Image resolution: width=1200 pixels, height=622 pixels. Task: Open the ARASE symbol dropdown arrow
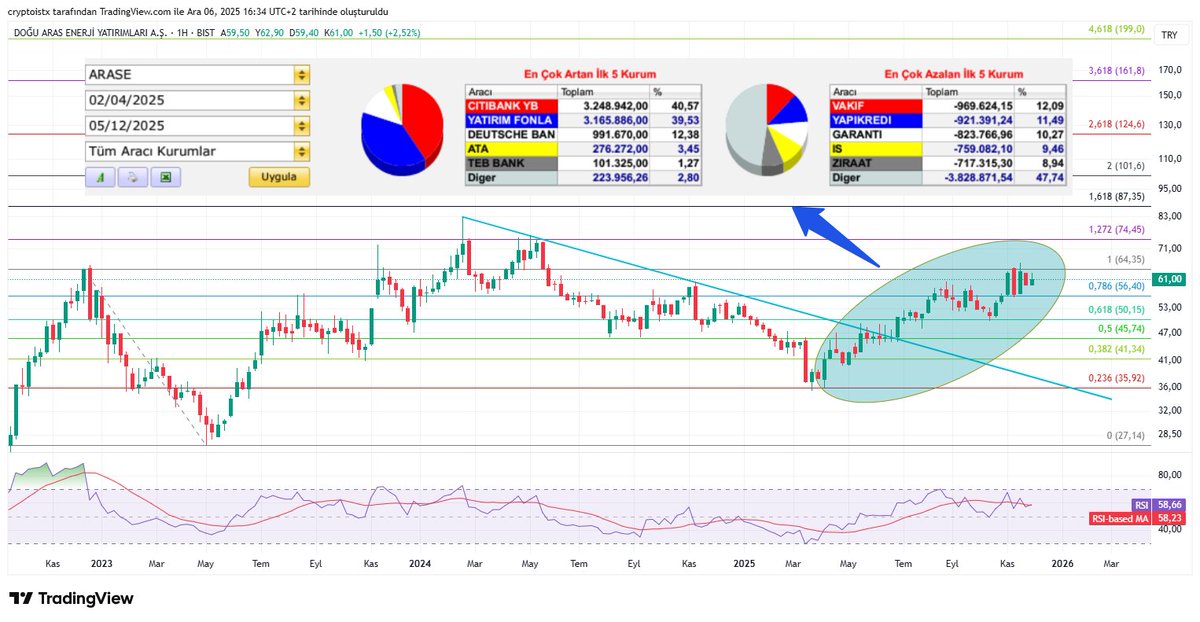(x=301, y=75)
